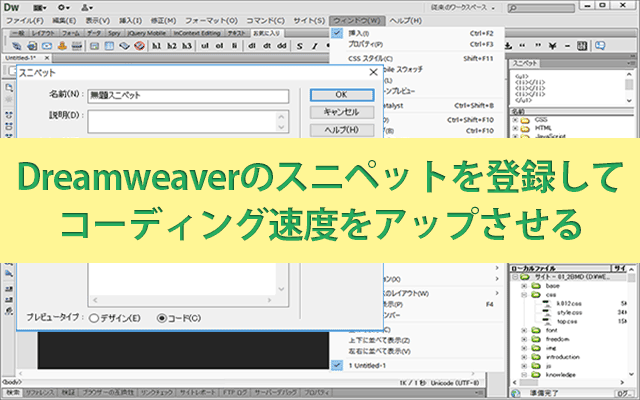Screen dimensions: 640x400
Task: Expand the font folder in Files panel
Action: pos(524,330)
